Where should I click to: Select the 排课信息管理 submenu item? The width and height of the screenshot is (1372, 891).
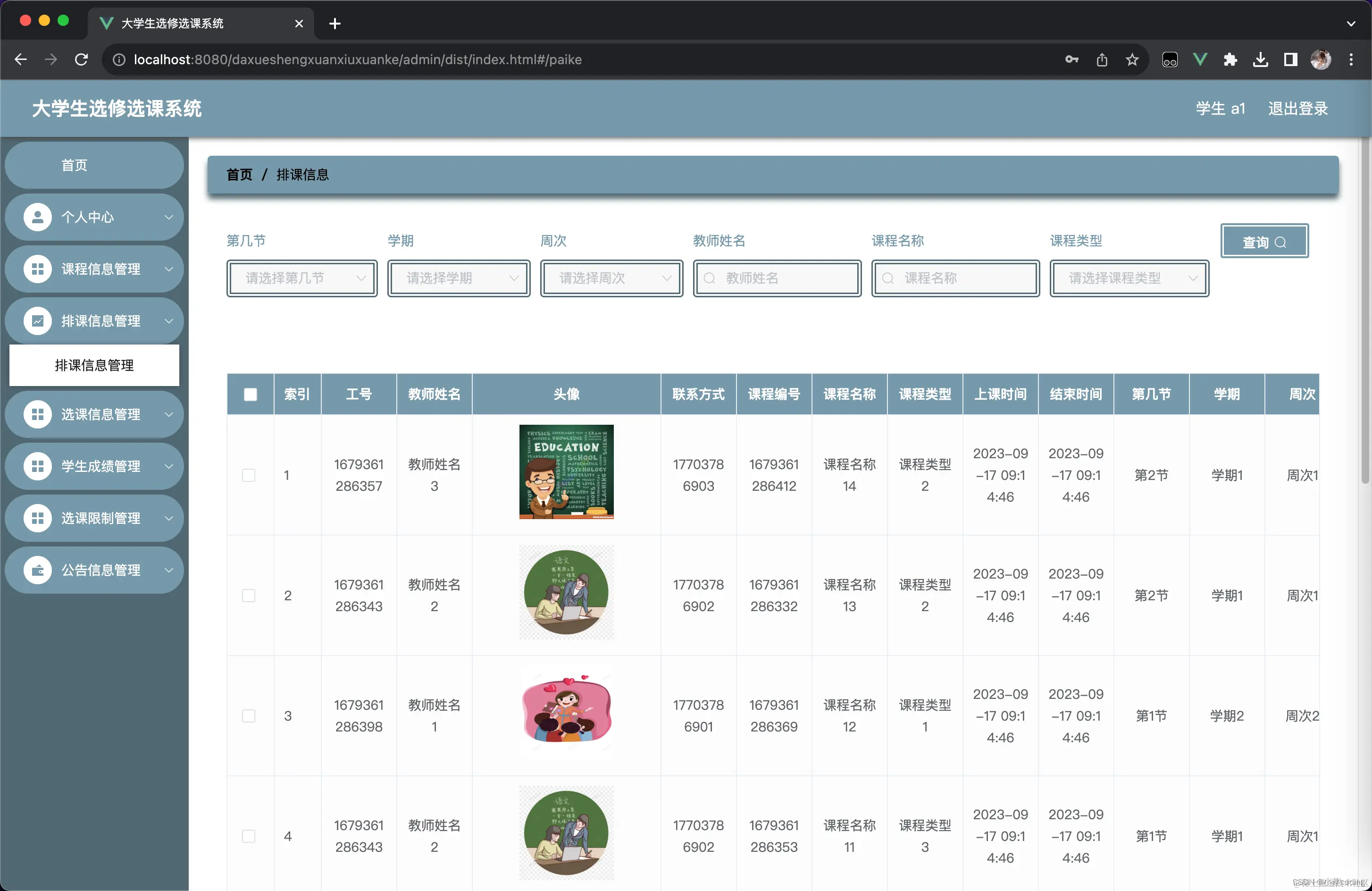click(x=94, y=365)
